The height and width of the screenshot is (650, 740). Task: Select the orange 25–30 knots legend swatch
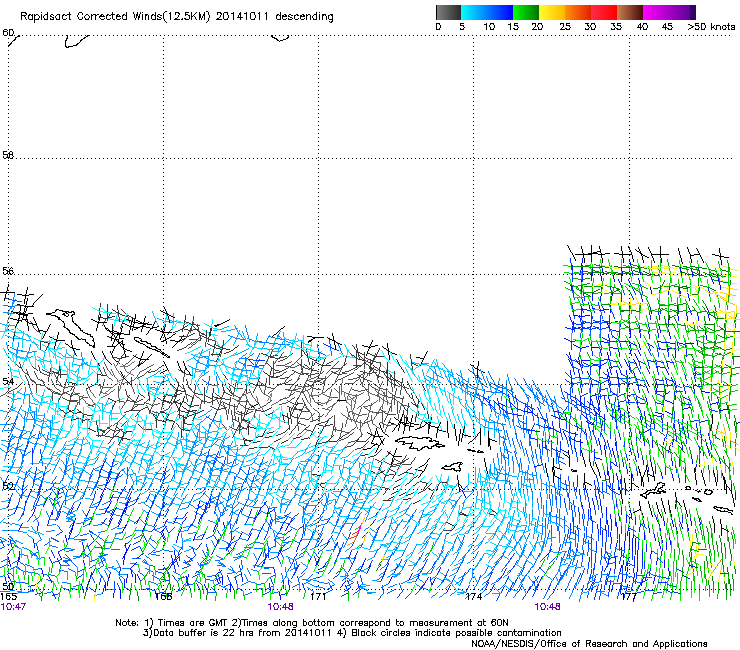578,12
